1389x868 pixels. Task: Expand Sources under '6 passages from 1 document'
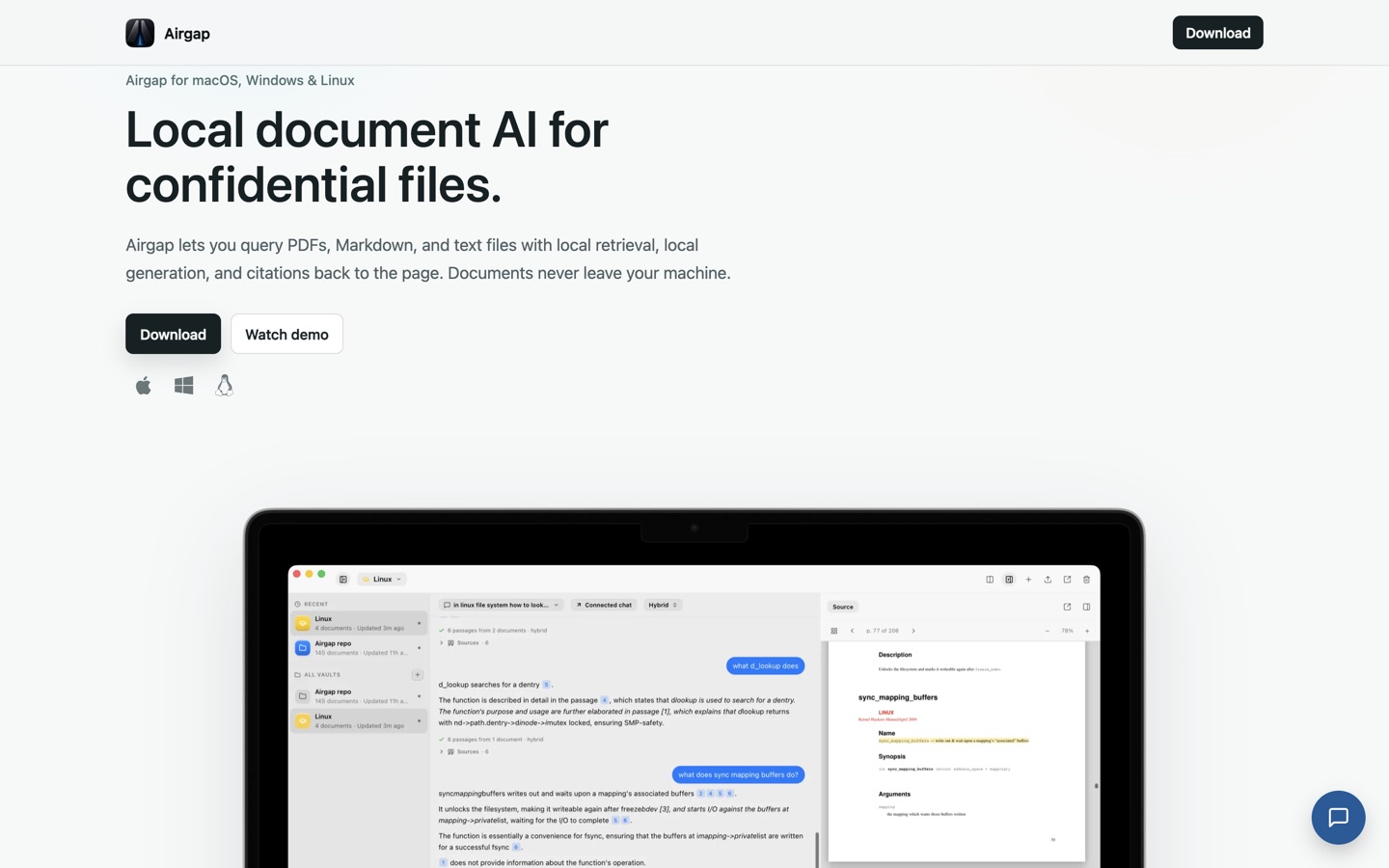(x=465, y=751)
